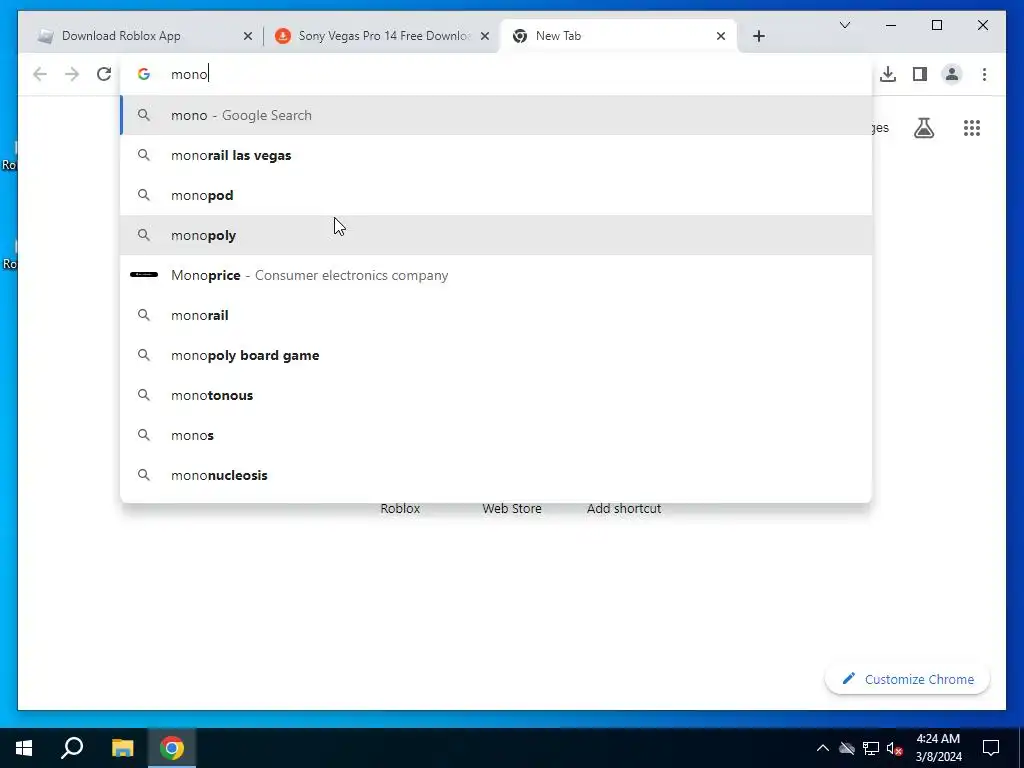Open Windows taskbar search
Viewport: 1024px width, 768px height.
tap(72, 748)
